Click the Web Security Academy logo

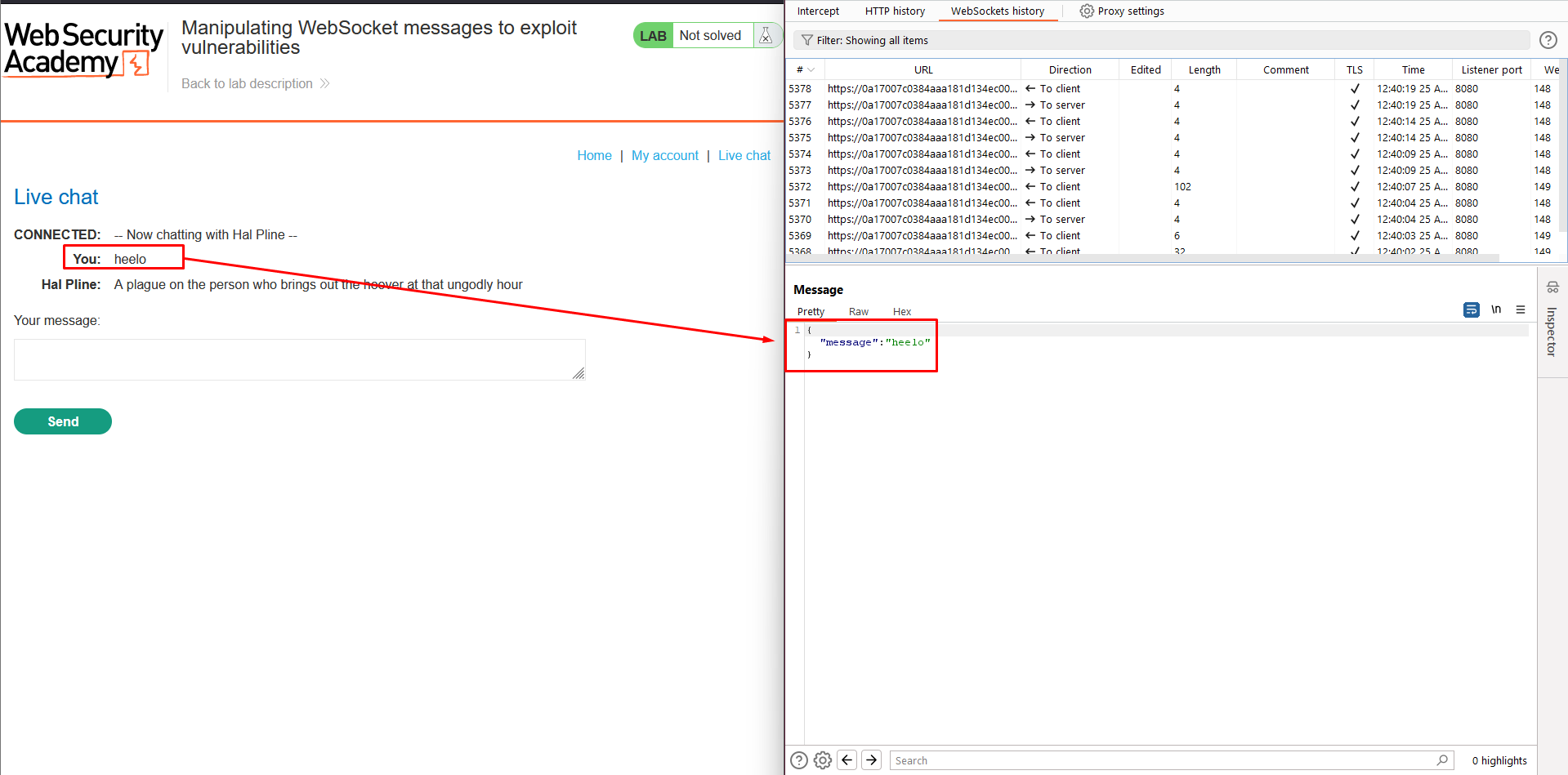pos(84,49)
